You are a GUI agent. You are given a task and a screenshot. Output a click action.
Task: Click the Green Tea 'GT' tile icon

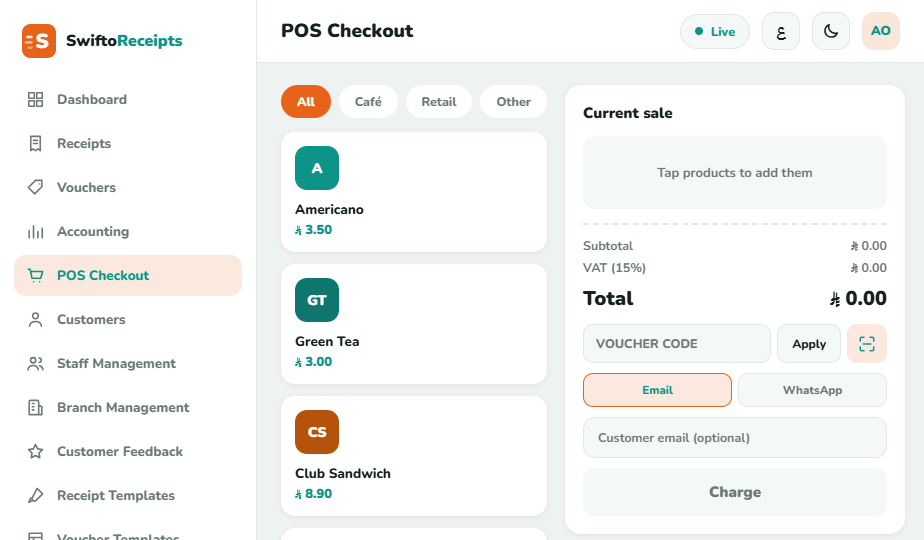point(317,300)
